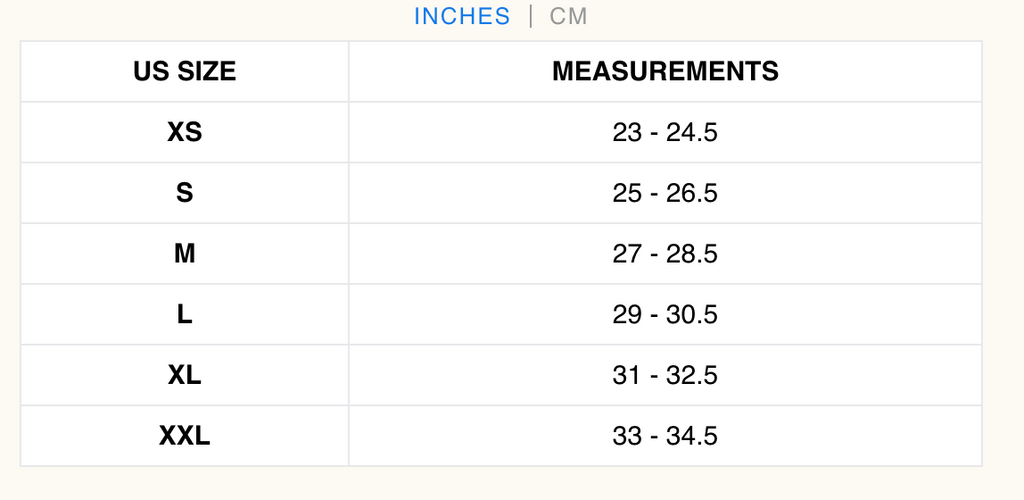This screenshot has width=1024, height=500.
Task: Click the 31 - 32.5 measurement
Action: click(665, 375)
